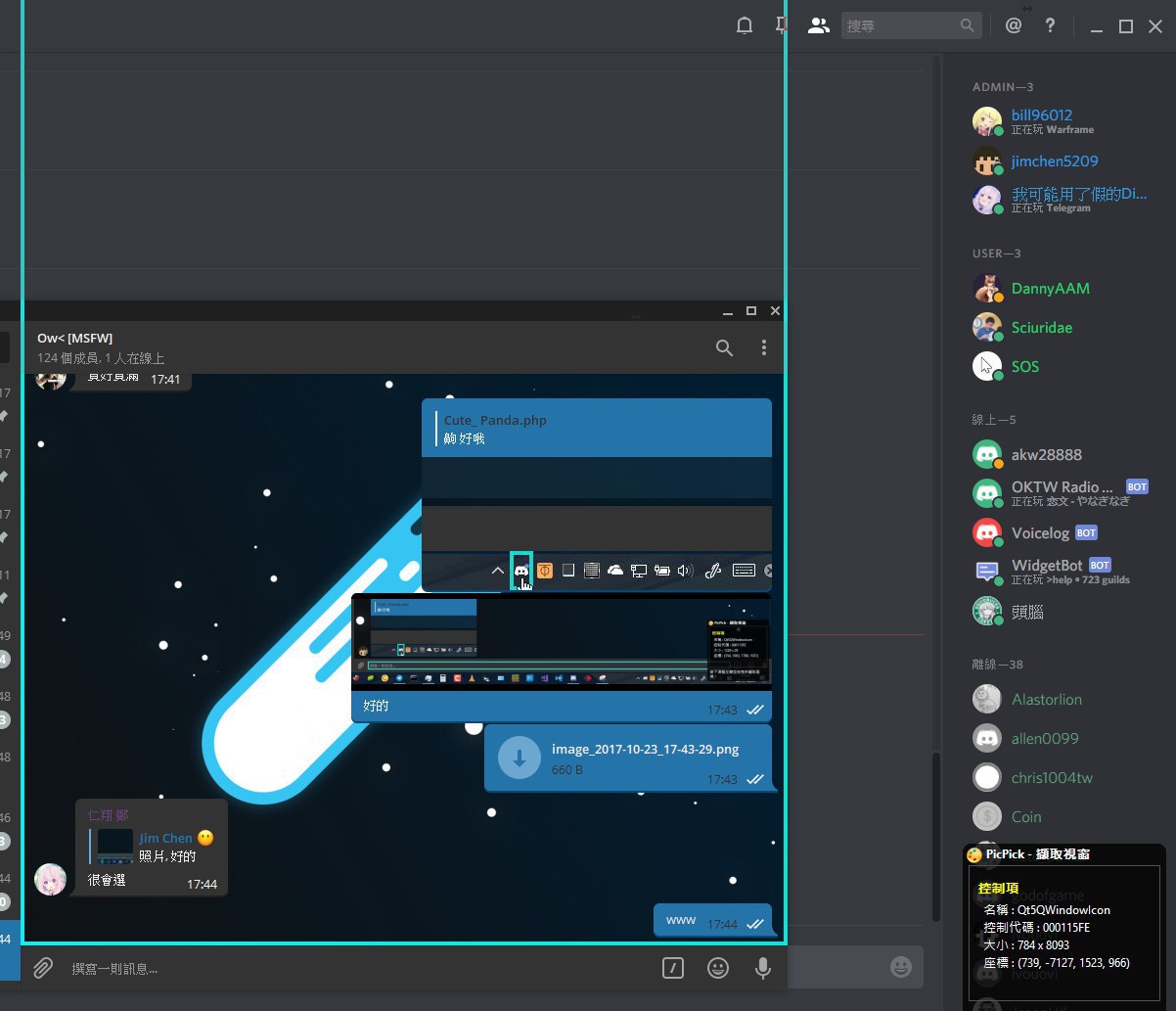Image resolution: width=1176 pixels, height=1011 pixels.
Task: Toggle the member list icon
Action: point(818,26)
